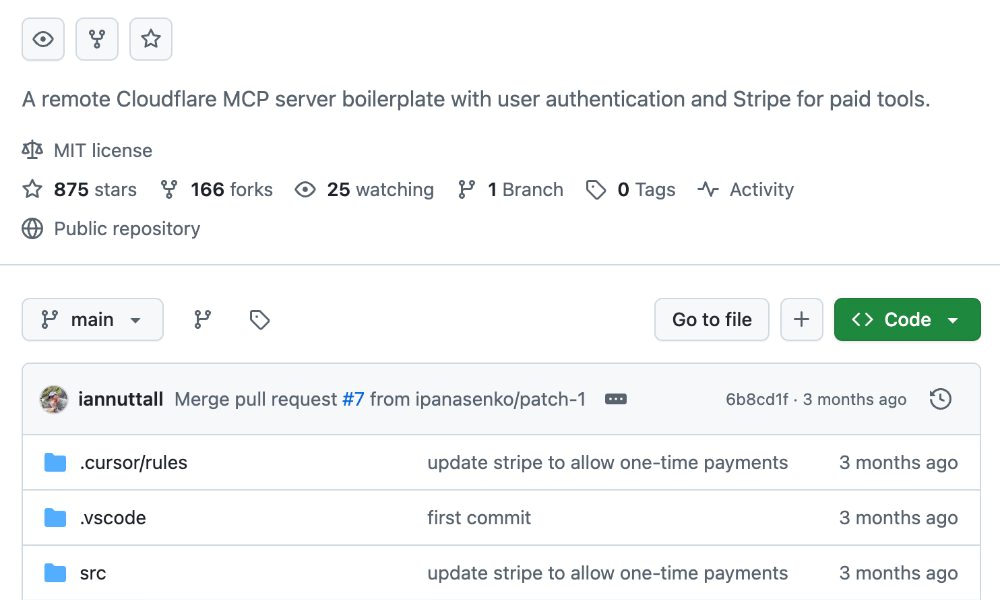This screenshot has width=1000, height=600.
Task: Open pull request #7 link
Action: (357, 398)
